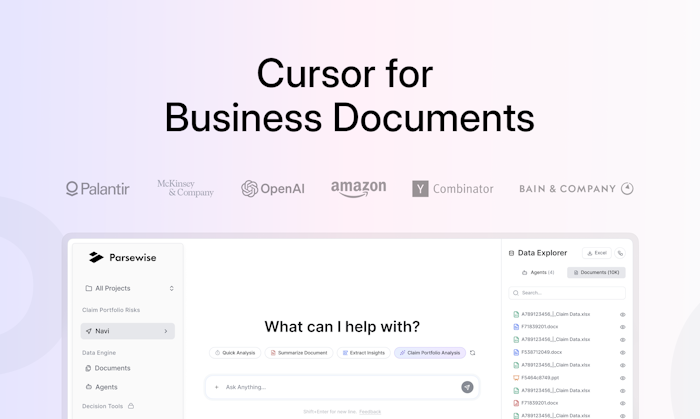Toggle eye for red-icon F71839201.docx
Image resolution: width=700 pixels, height=419 pixels.
click(x=622, y=403)
